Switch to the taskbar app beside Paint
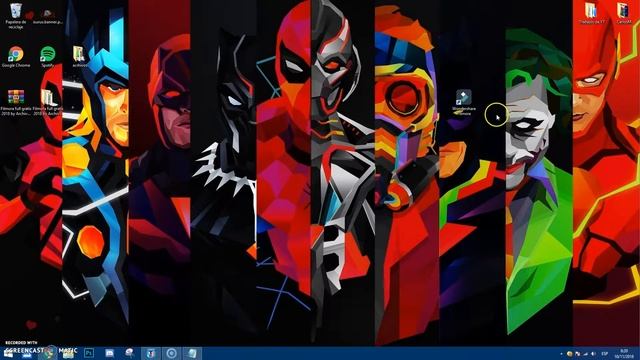 [x=151, y=353]
